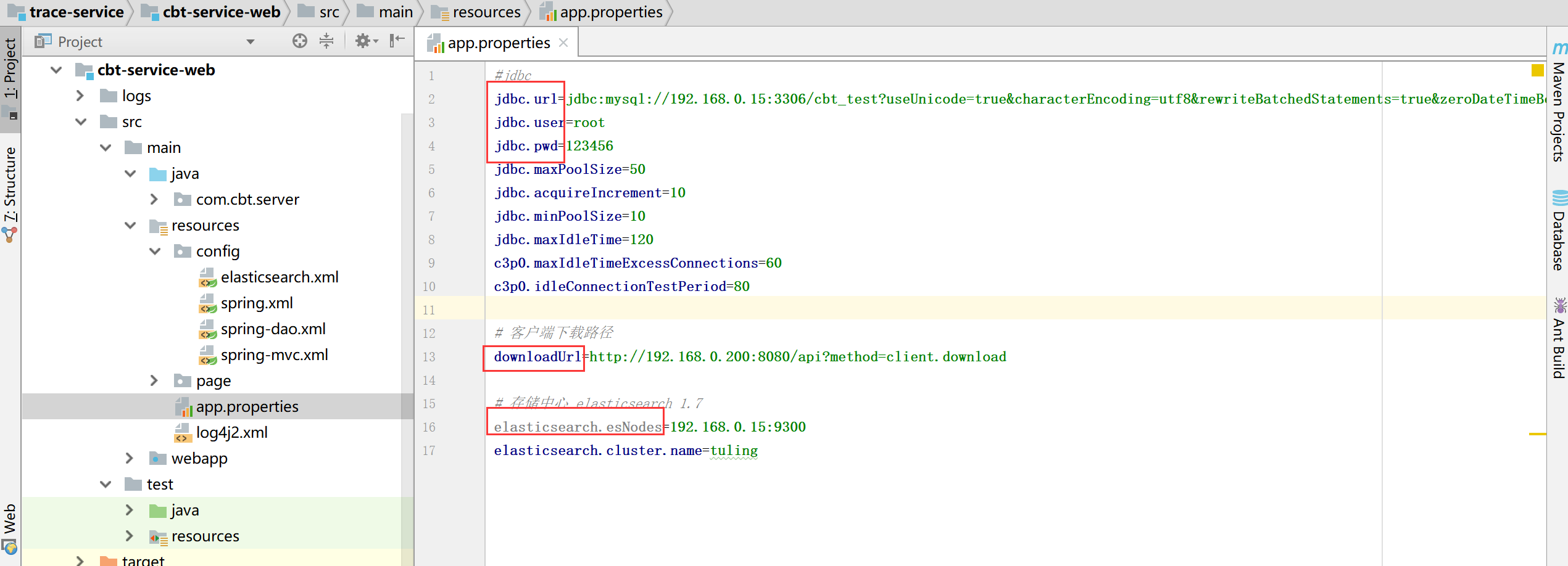The image size is (1568, 566).
Task: Click the c3p0.idleConnectionTestPeriod=80 line
Action: (x=622, y=286)
